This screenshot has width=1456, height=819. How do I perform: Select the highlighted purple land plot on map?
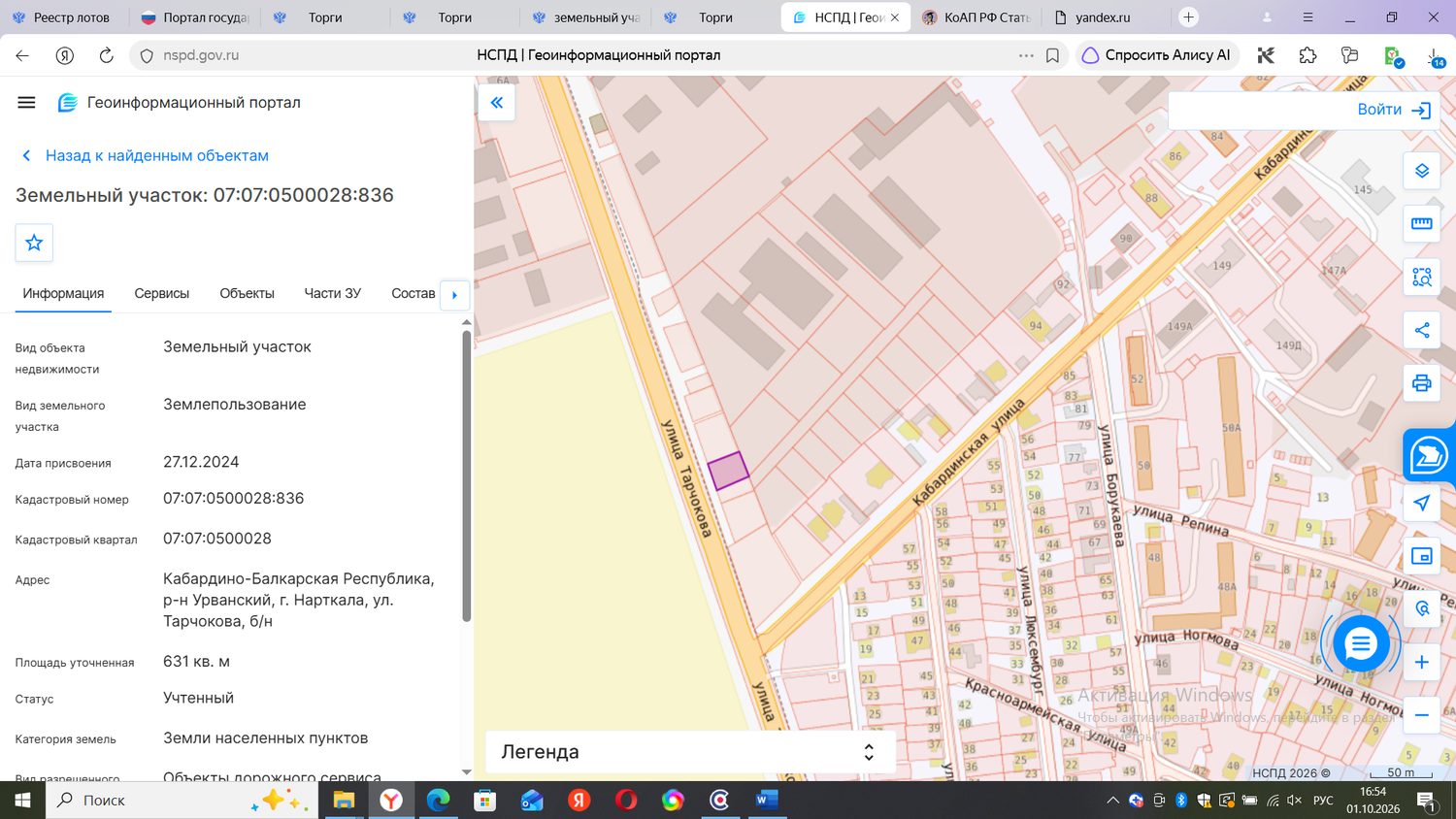coord(728,471)
